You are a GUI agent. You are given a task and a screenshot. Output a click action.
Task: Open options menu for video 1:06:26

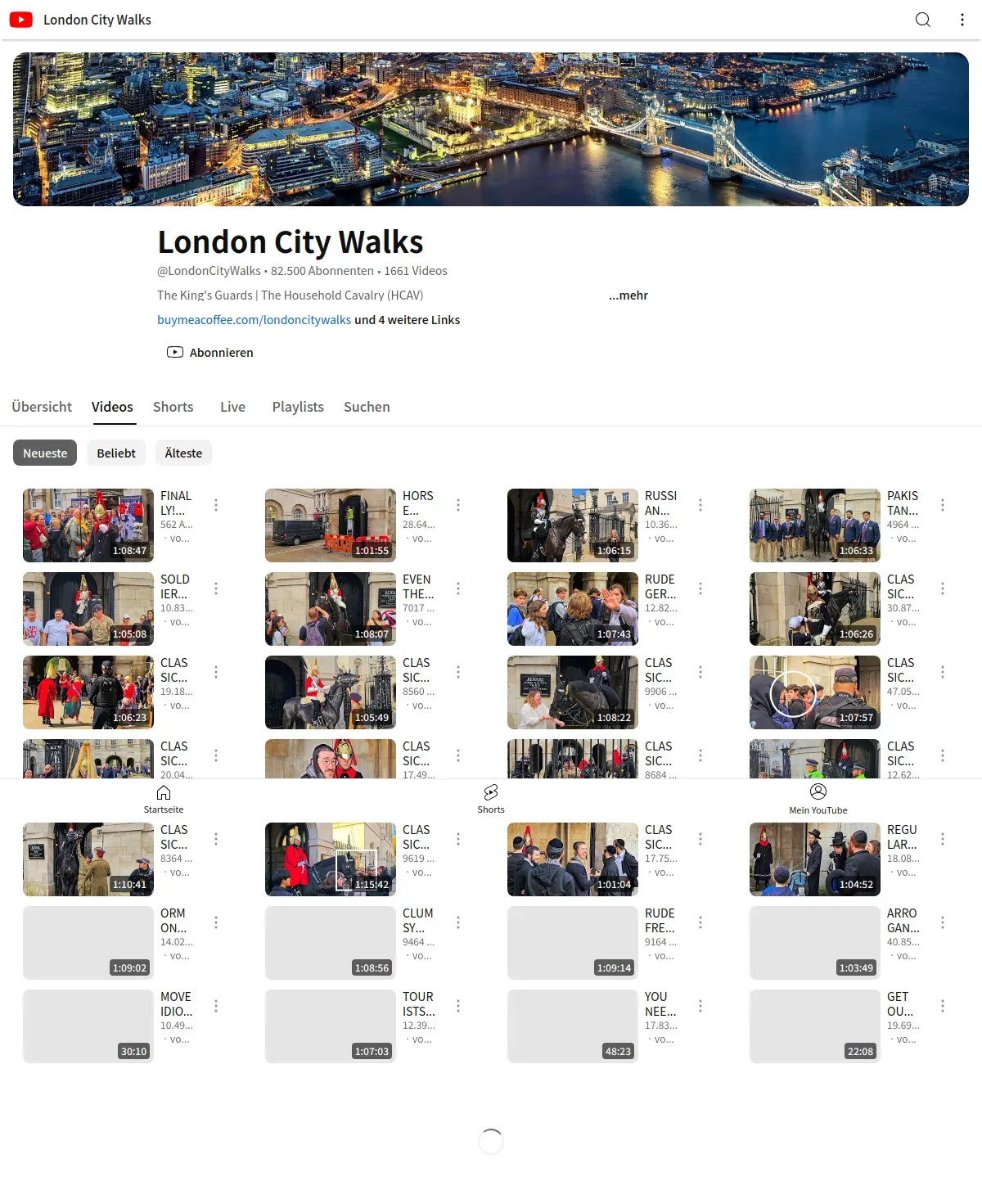click(x=943, y=588)
